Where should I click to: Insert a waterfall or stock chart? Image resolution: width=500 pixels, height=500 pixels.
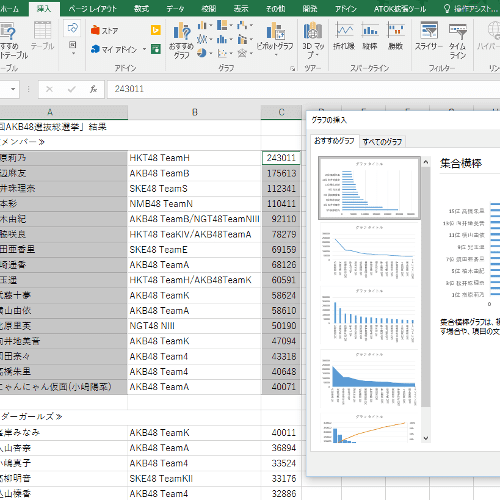(242, 25)
